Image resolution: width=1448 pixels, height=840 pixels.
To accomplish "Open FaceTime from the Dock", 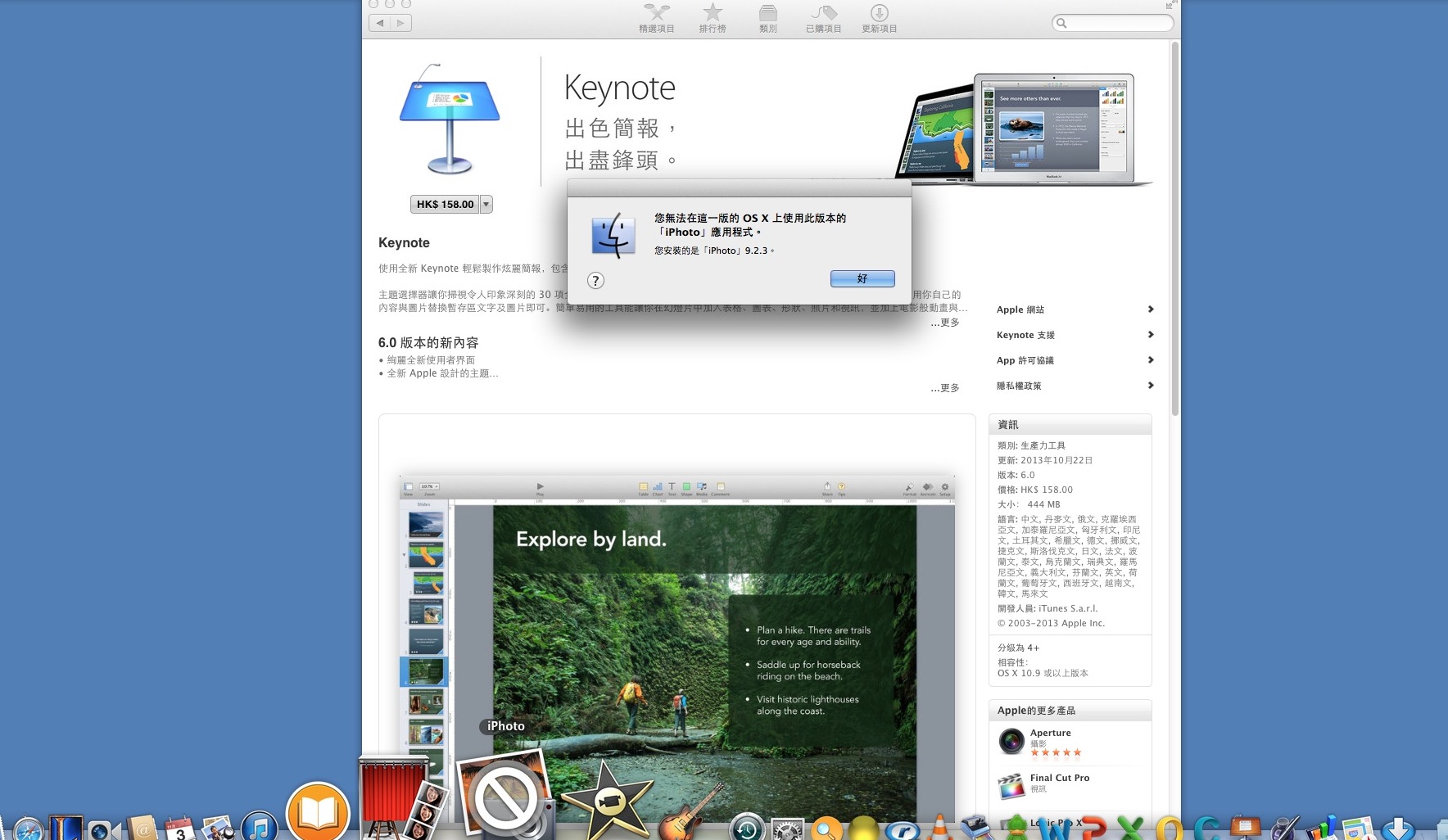I will tap(103, 829).
